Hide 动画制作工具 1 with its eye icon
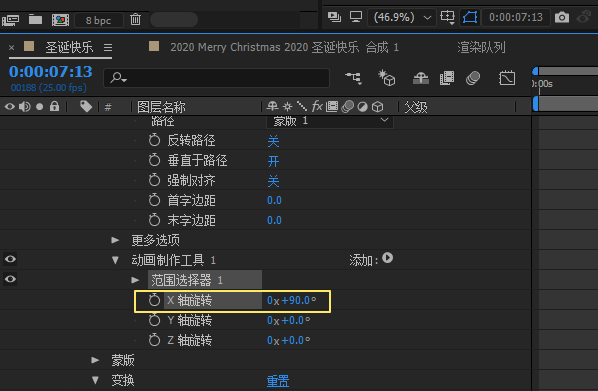Viewport: 598px width, 391px height. 10,259
